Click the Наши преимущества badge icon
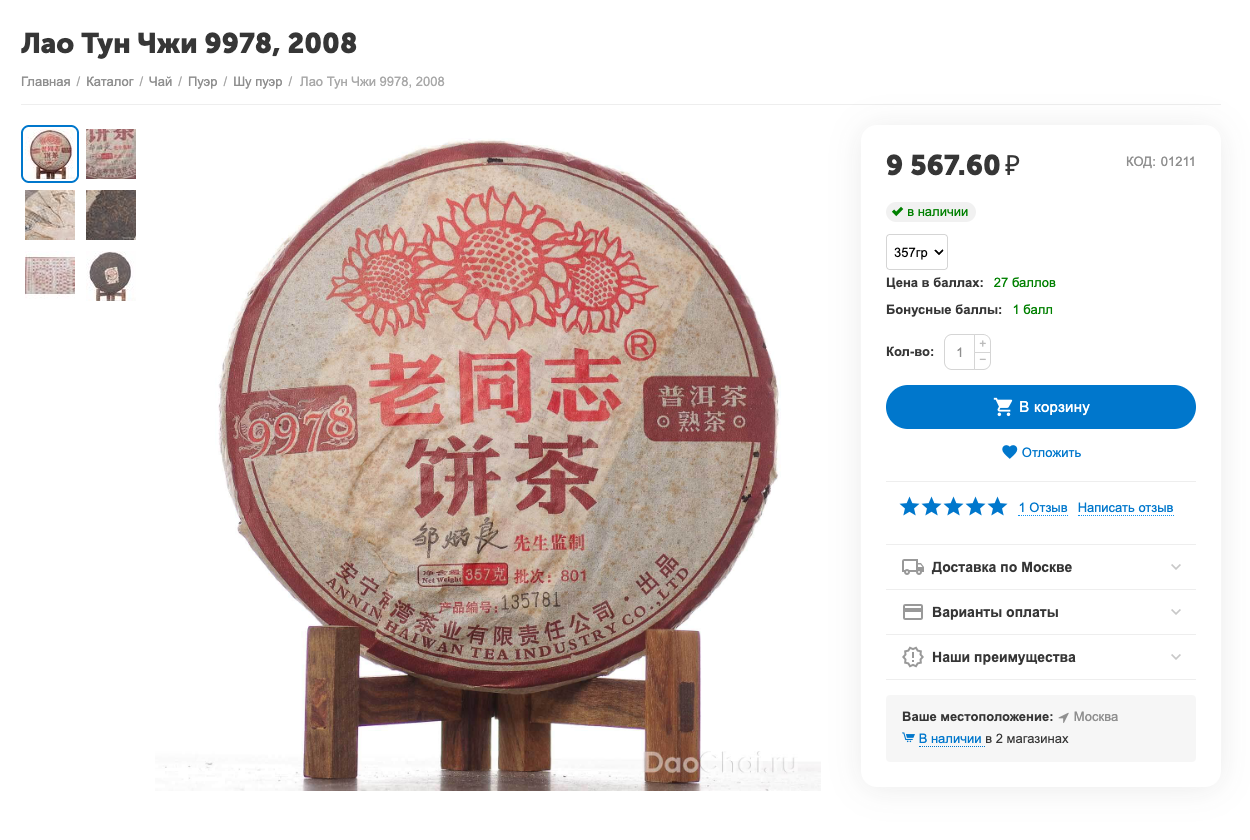Screen dimensions: 1250x840 point(913,657)
